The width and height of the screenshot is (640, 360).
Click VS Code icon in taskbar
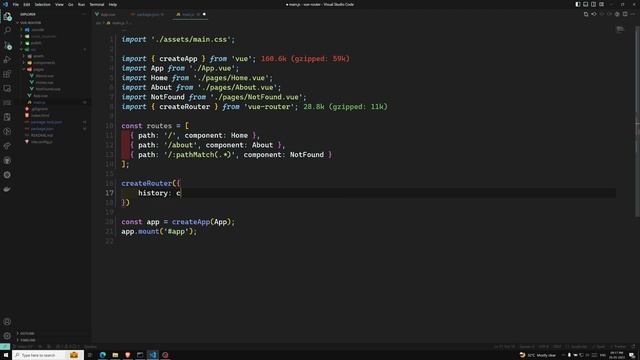click(x=153, y=355)
